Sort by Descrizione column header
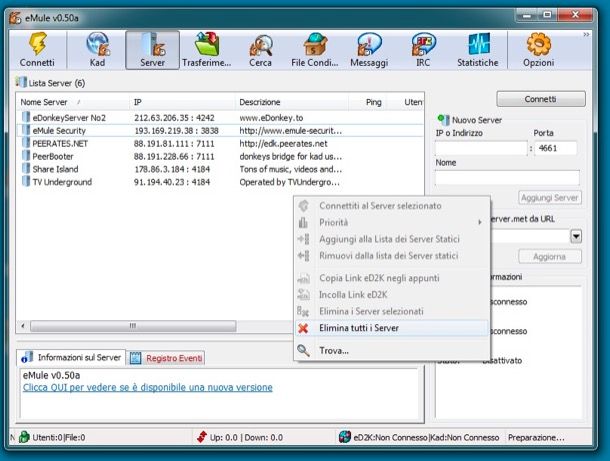This screenshot has height=461, width=610. (292, 102)
